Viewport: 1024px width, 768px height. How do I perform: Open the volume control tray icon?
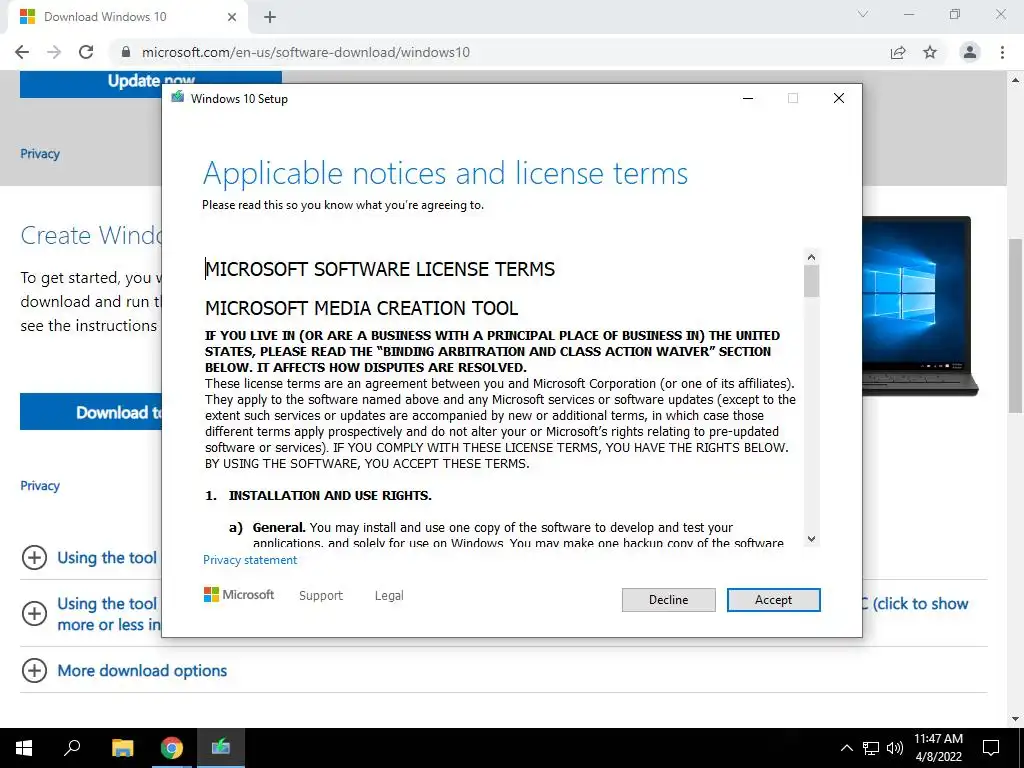(895, 748)
